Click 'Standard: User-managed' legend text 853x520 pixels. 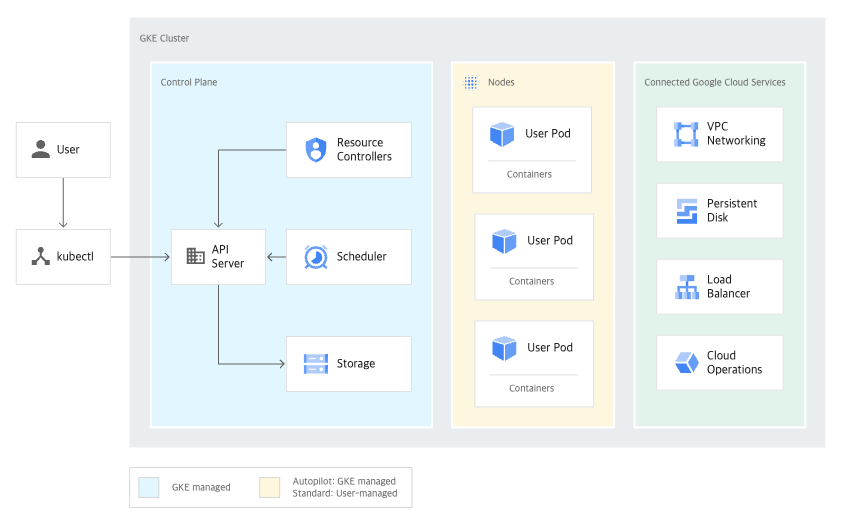[345, 493]
